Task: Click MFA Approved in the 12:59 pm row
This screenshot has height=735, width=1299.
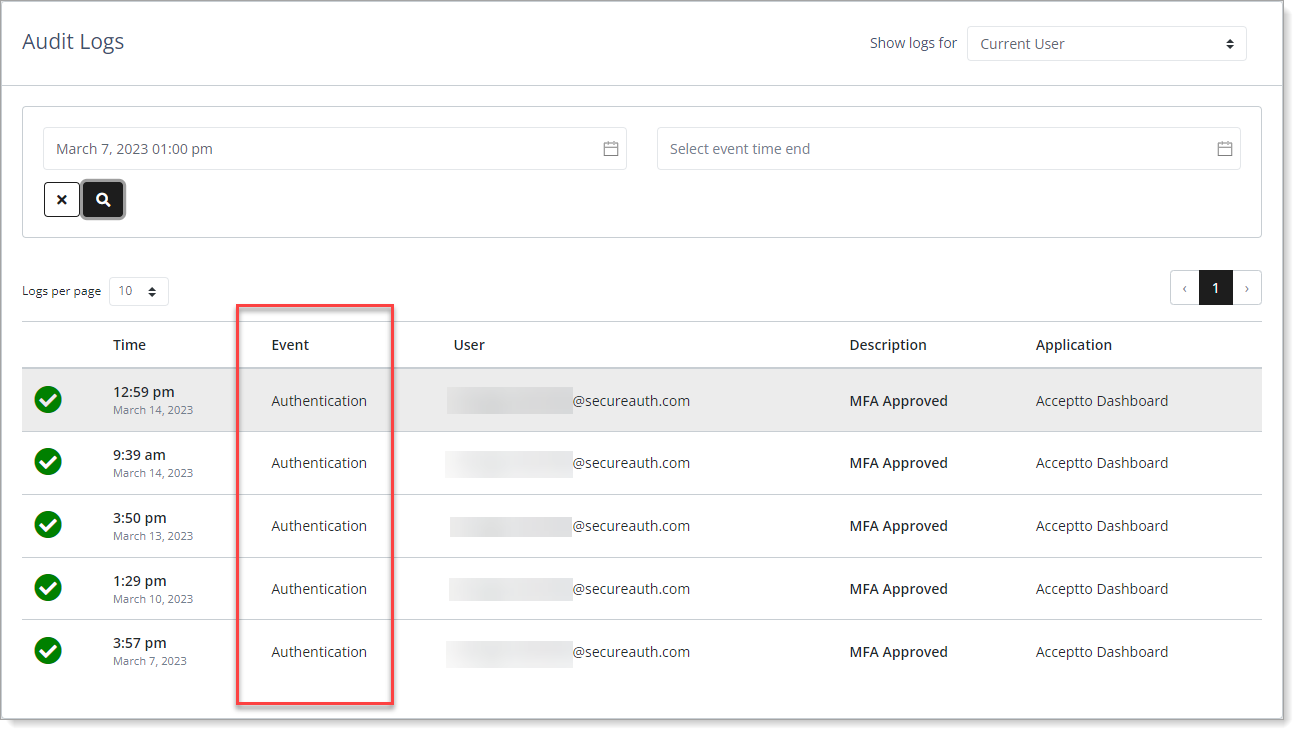Action: point(898,401)
